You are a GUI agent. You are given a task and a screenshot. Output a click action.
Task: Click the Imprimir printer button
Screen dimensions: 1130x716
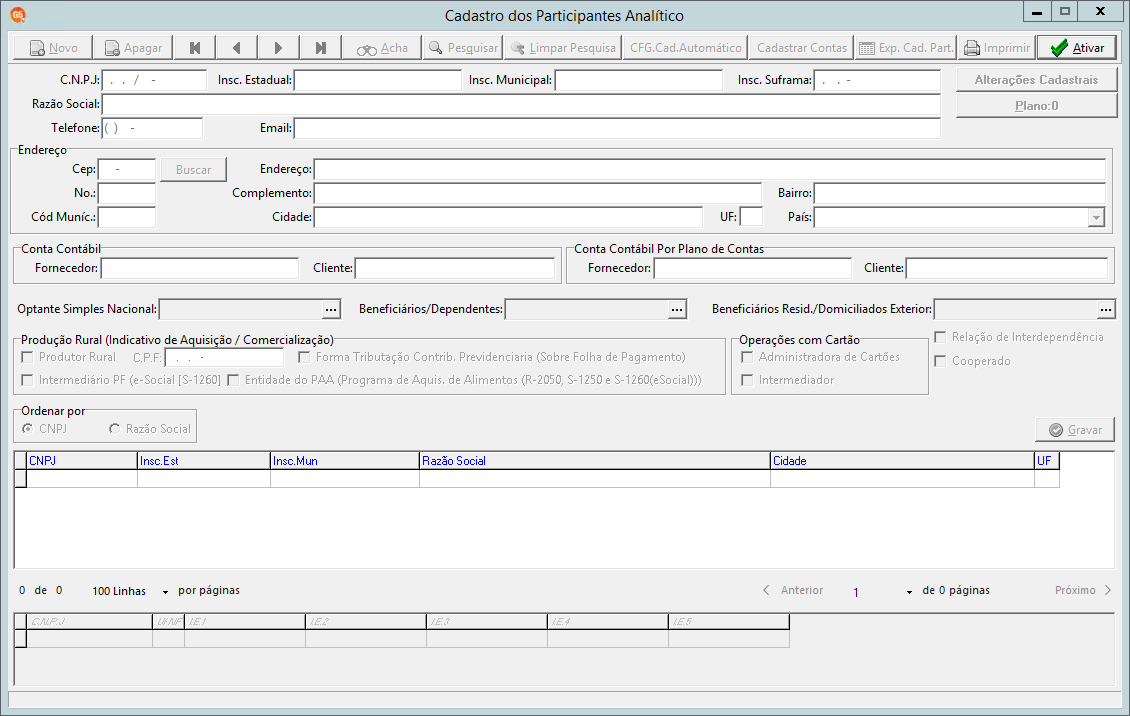[x=996, y=48]
